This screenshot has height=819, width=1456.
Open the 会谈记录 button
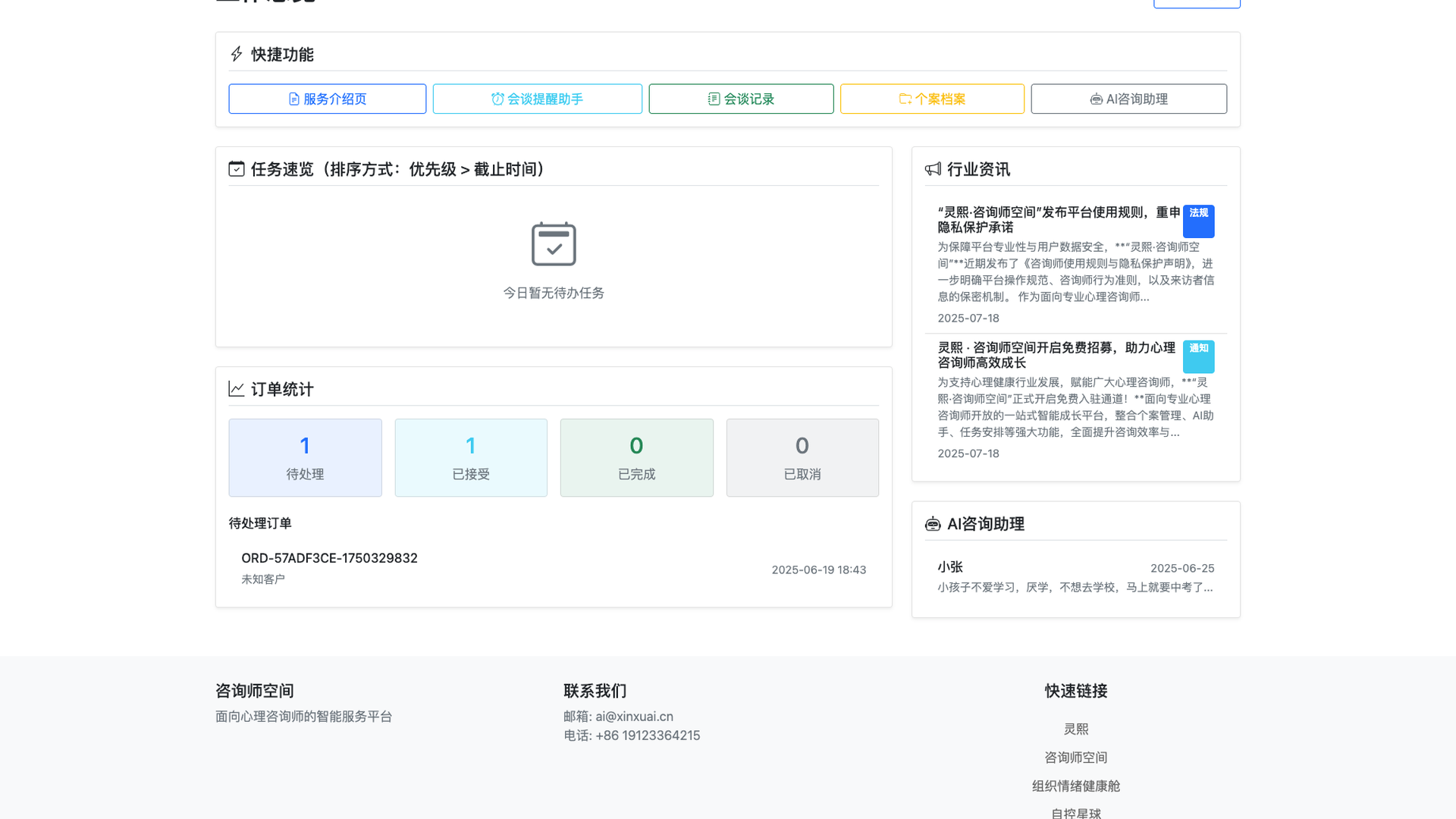point(741,99)
